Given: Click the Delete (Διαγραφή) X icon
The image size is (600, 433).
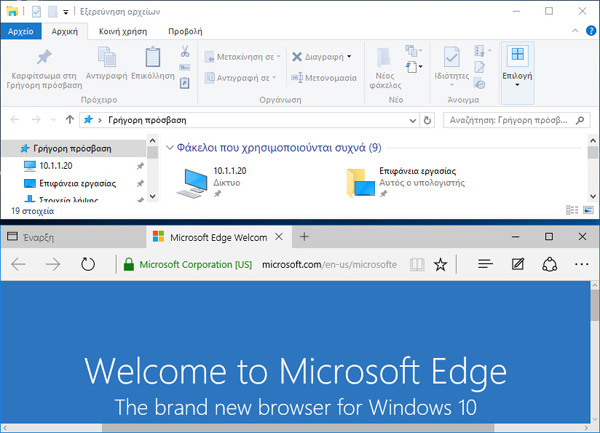Looking at the screenshot, I should [x=297, y=57].
